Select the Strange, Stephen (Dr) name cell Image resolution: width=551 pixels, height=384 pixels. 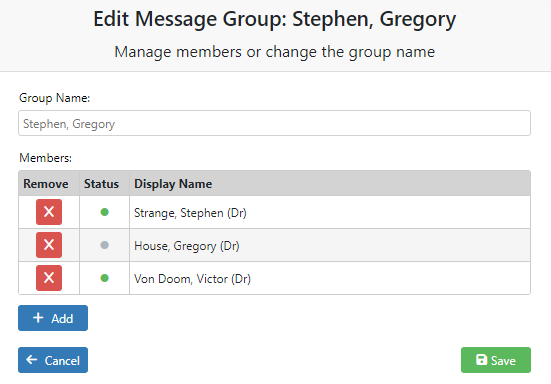click(x=330, y=212)
